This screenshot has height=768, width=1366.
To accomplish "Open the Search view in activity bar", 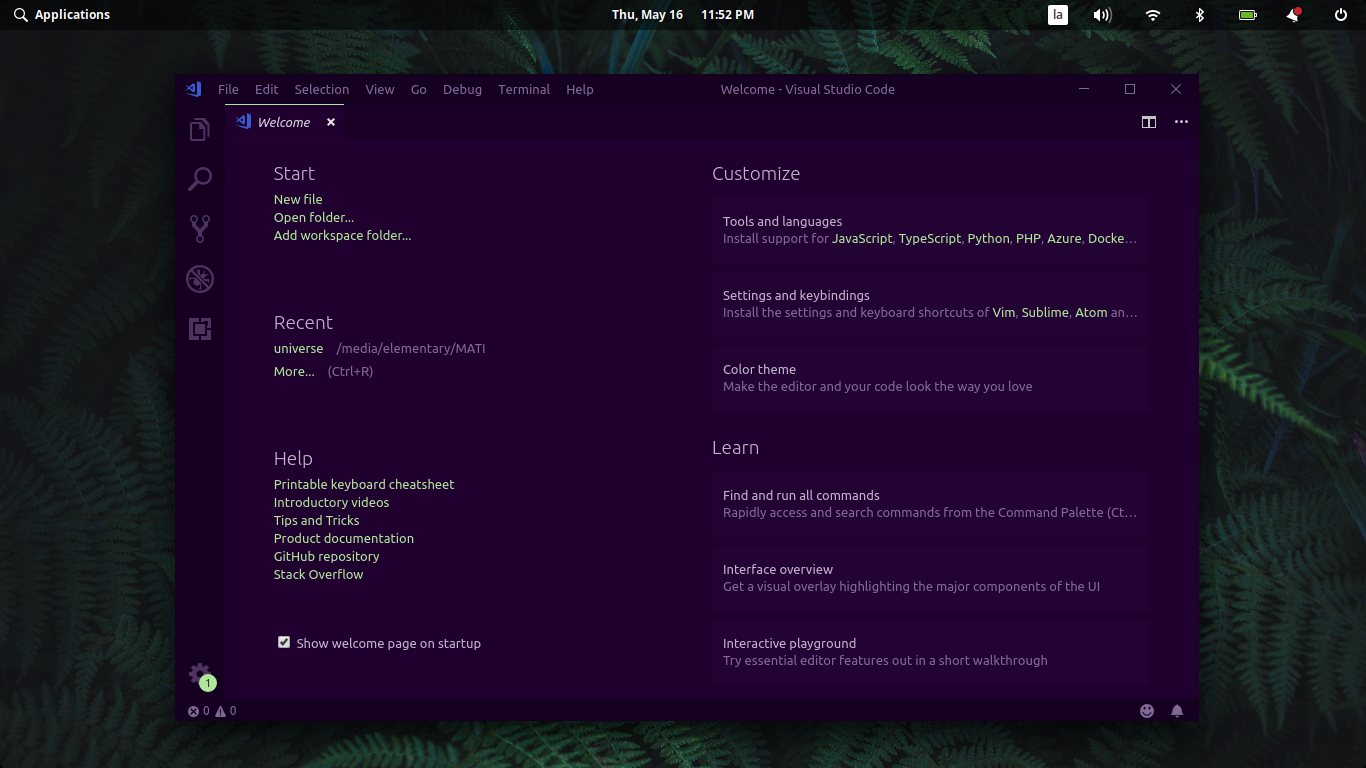I will click(200, 179).
